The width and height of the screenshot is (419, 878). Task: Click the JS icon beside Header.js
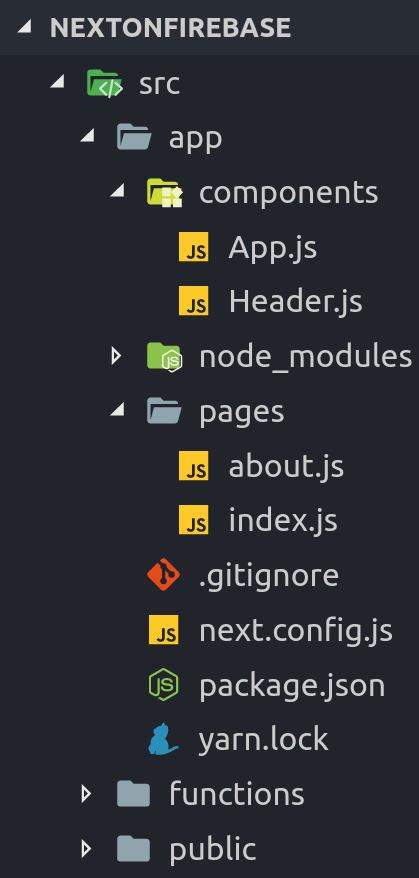[194, 301]
